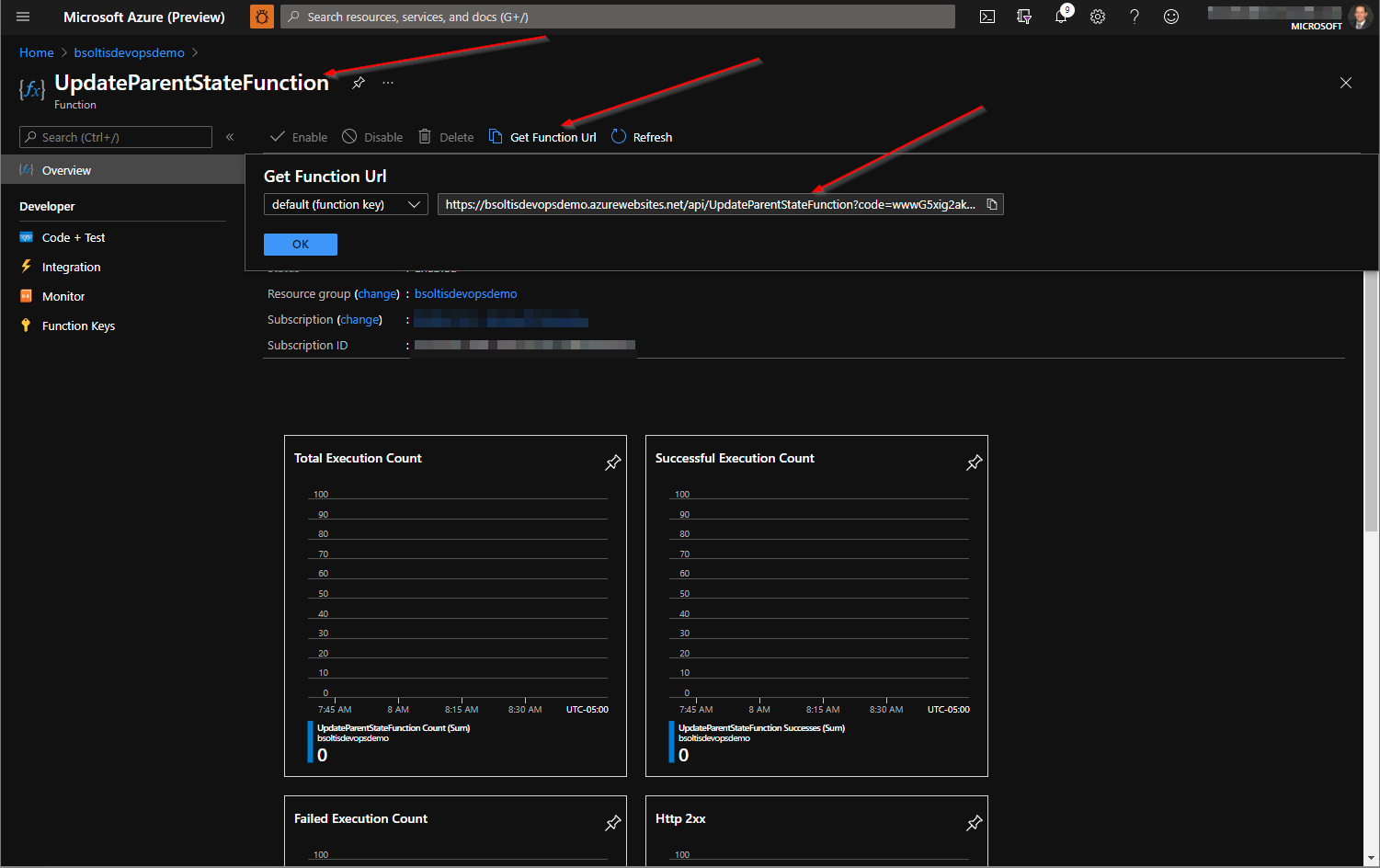Open the portal hamburger menu
This screenshot has height=868, width=1380.
click(23, 17)
